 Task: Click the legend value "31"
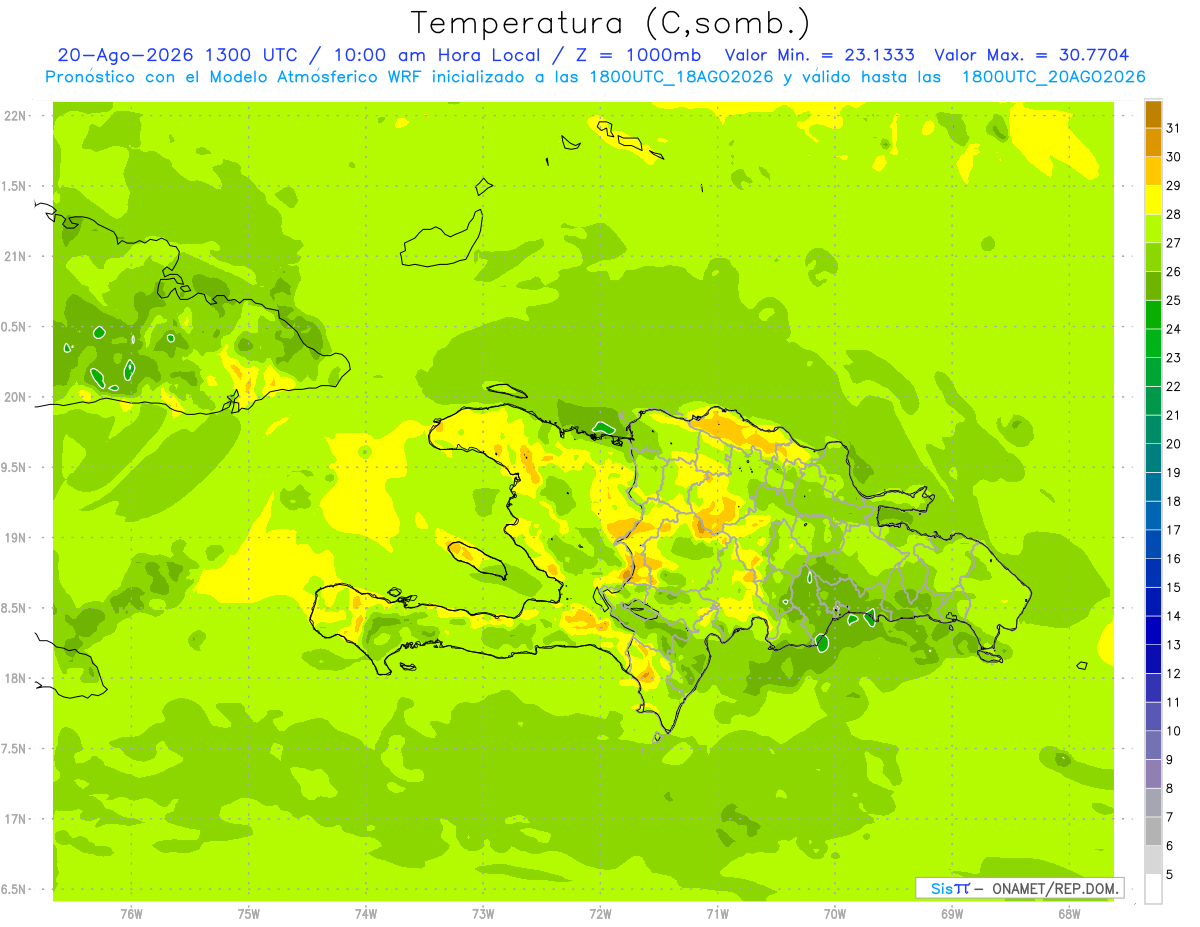(x=1174, y=128)
